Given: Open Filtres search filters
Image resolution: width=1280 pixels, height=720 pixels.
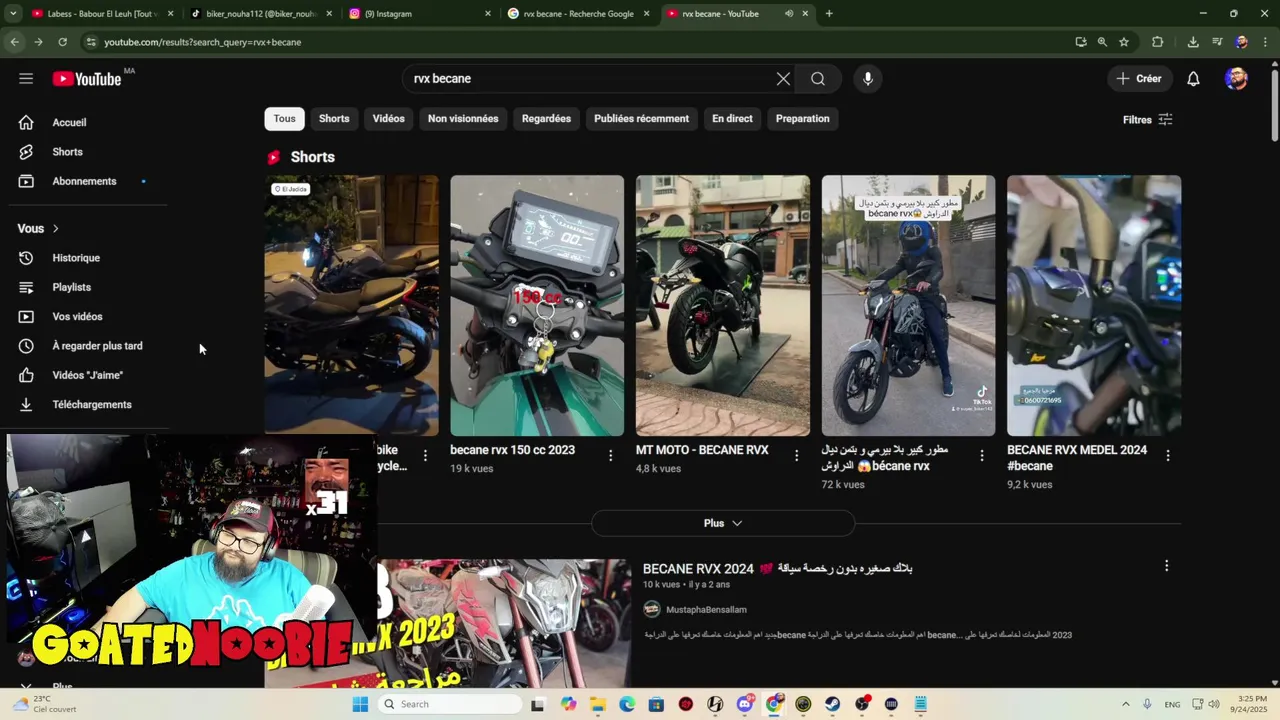Looking at the screenshot, I should (1148, 120).
